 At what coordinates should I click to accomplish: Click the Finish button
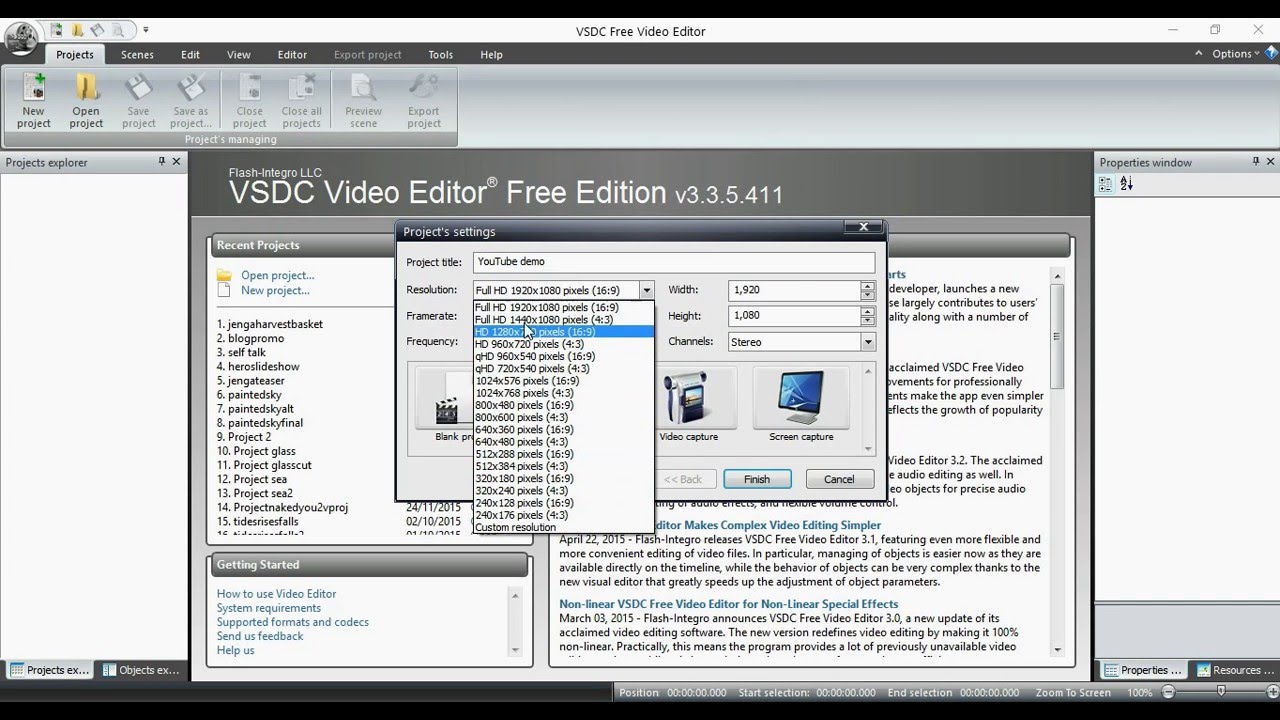757,479
